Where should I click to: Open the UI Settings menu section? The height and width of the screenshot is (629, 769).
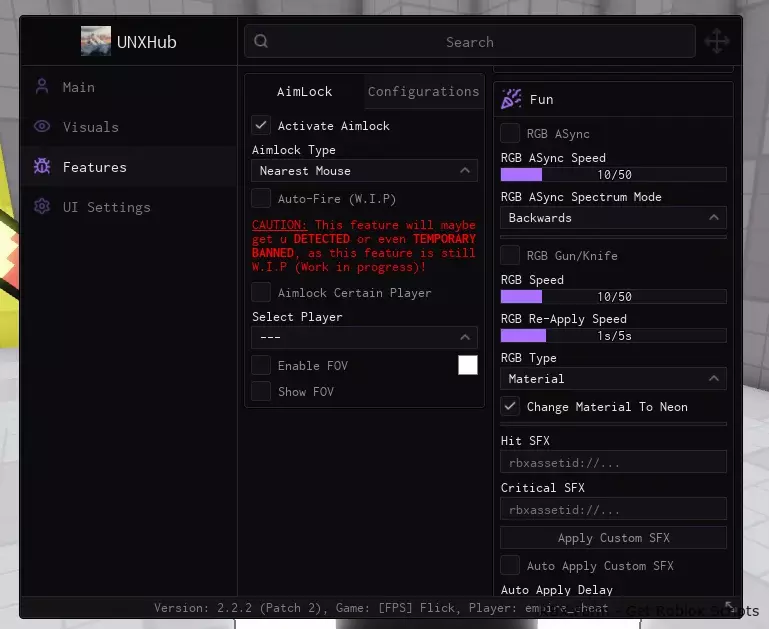pos(129,206)
